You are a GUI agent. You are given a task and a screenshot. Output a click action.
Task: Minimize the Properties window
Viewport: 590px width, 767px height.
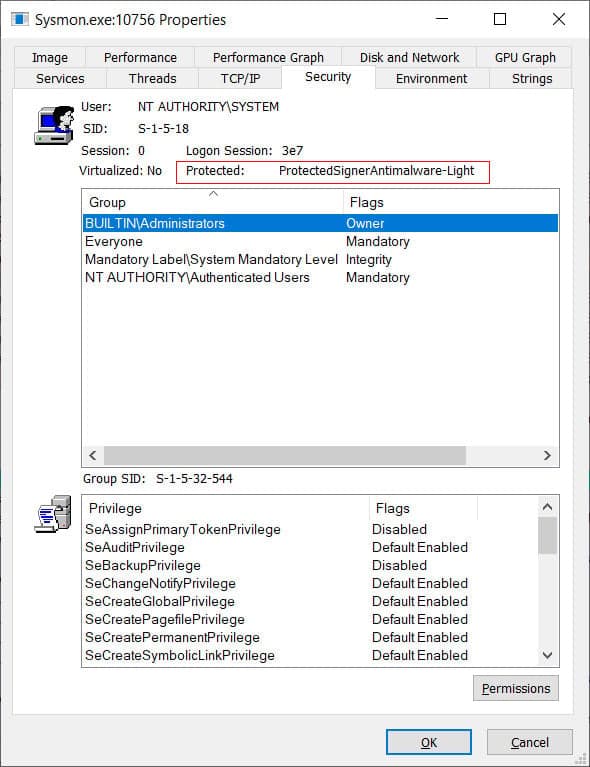(x=442, y=19)
